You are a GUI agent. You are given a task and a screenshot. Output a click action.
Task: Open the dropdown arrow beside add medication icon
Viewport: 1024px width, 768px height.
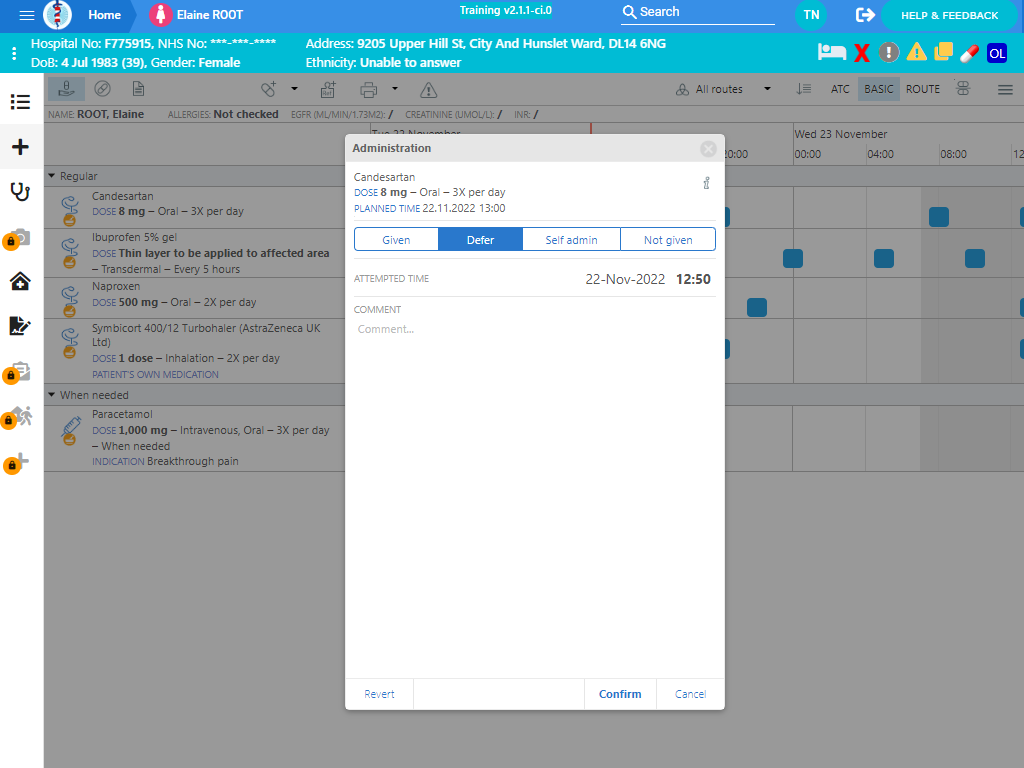294,89
